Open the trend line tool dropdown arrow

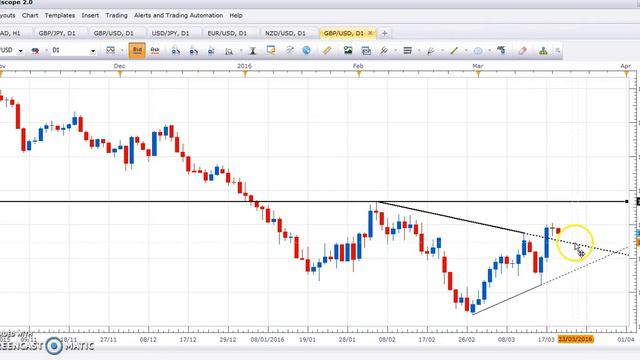coord(395,51)
